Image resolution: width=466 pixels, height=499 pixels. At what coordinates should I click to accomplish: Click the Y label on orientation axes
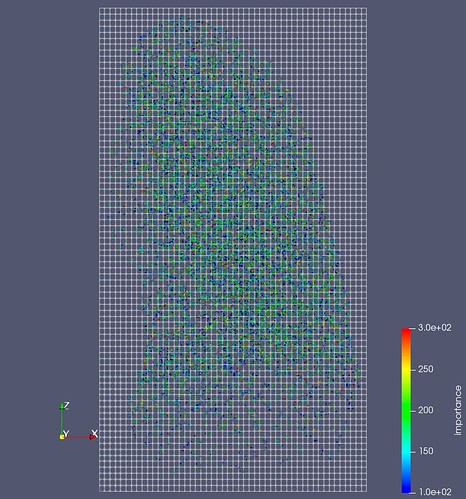[66, 433]
